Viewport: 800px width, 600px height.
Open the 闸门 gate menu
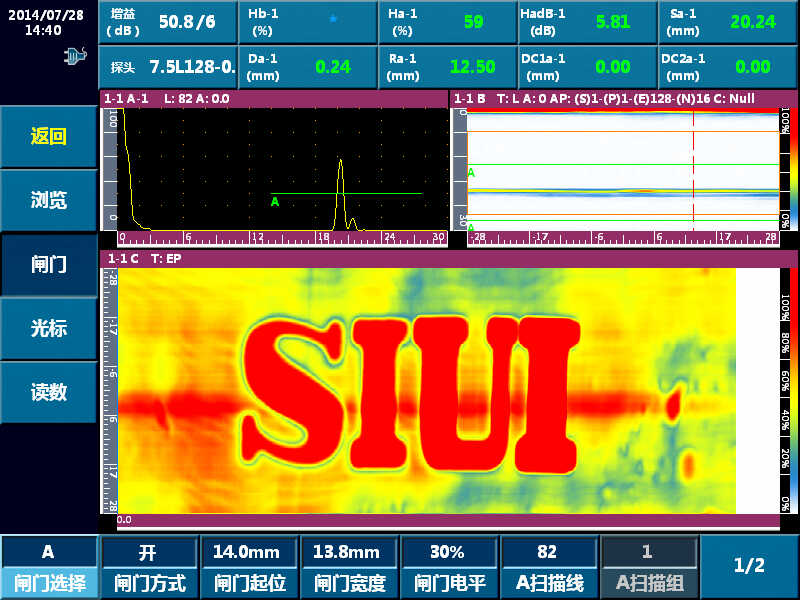click(x=48, y=265)
